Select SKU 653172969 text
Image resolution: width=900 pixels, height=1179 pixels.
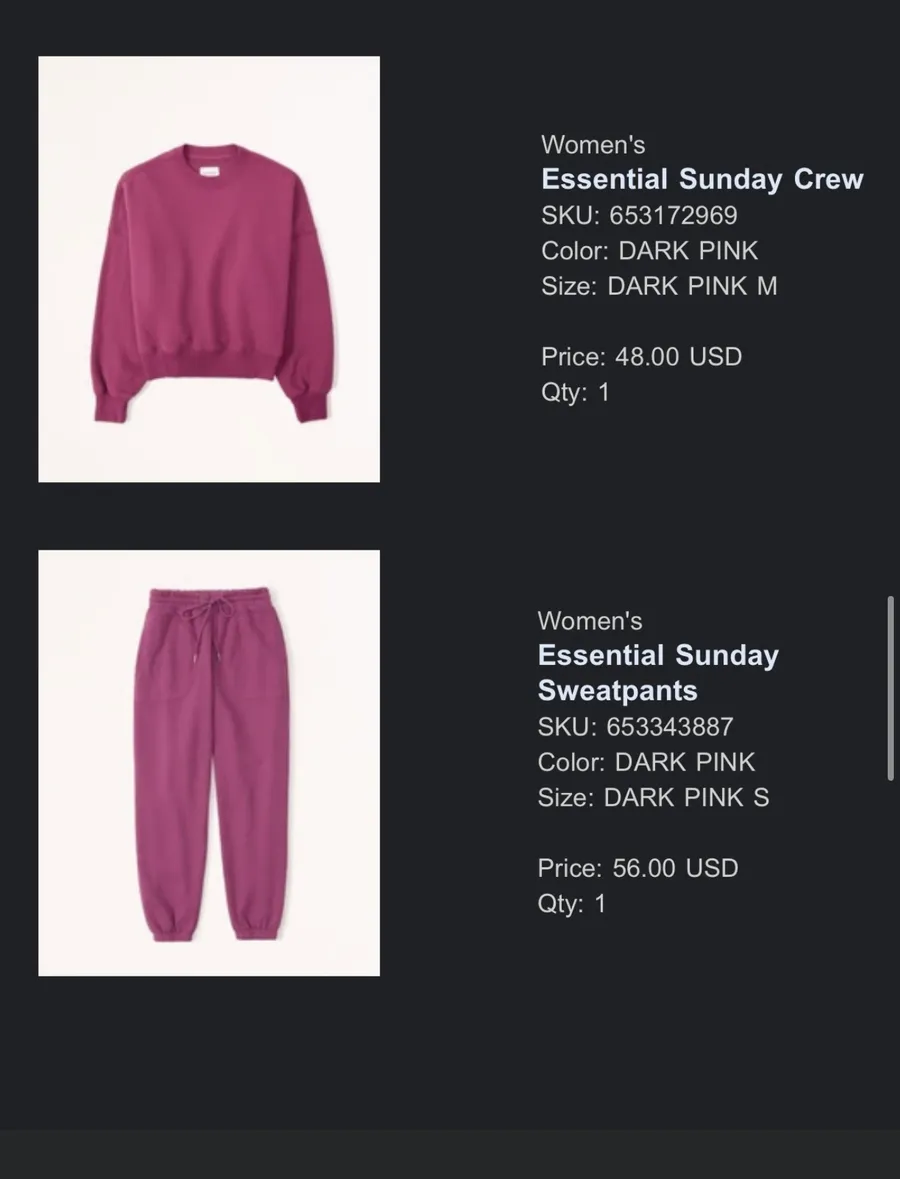639,215
